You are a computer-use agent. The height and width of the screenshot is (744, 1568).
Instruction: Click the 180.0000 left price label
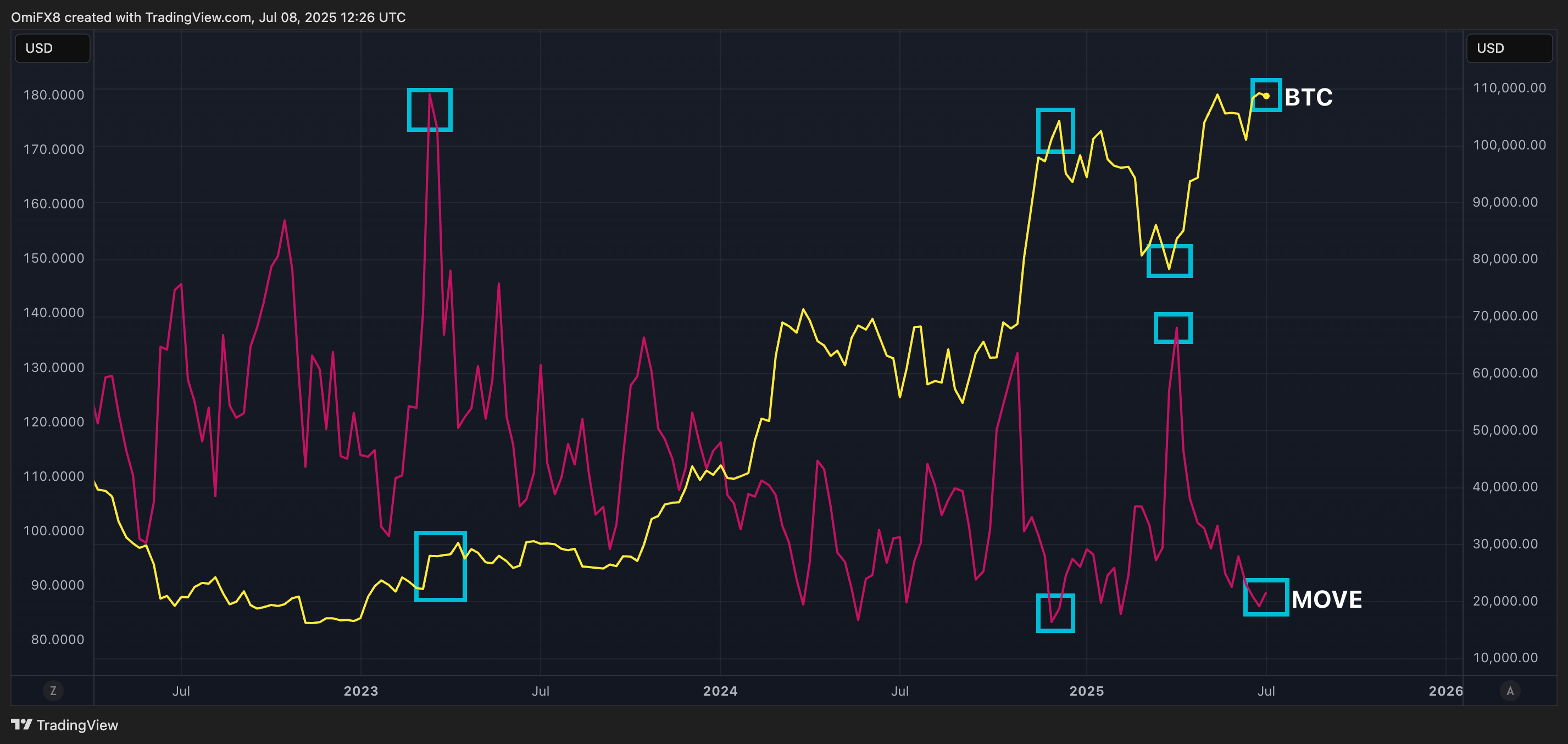53,95
